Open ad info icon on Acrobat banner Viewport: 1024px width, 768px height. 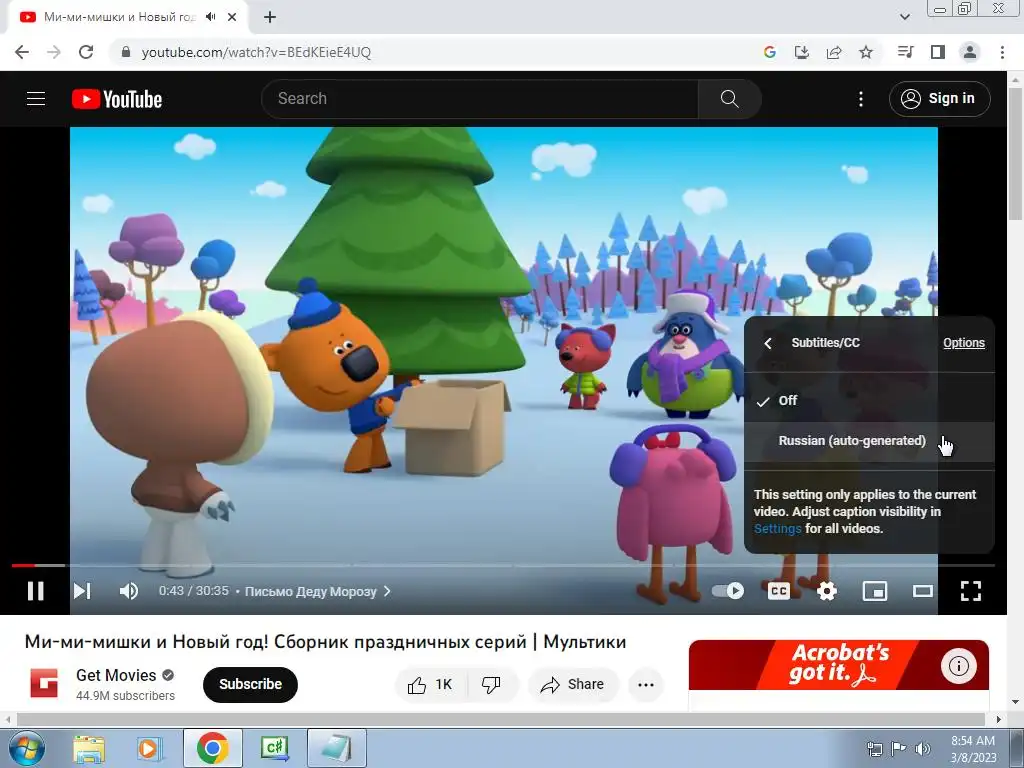pos(958,666)
